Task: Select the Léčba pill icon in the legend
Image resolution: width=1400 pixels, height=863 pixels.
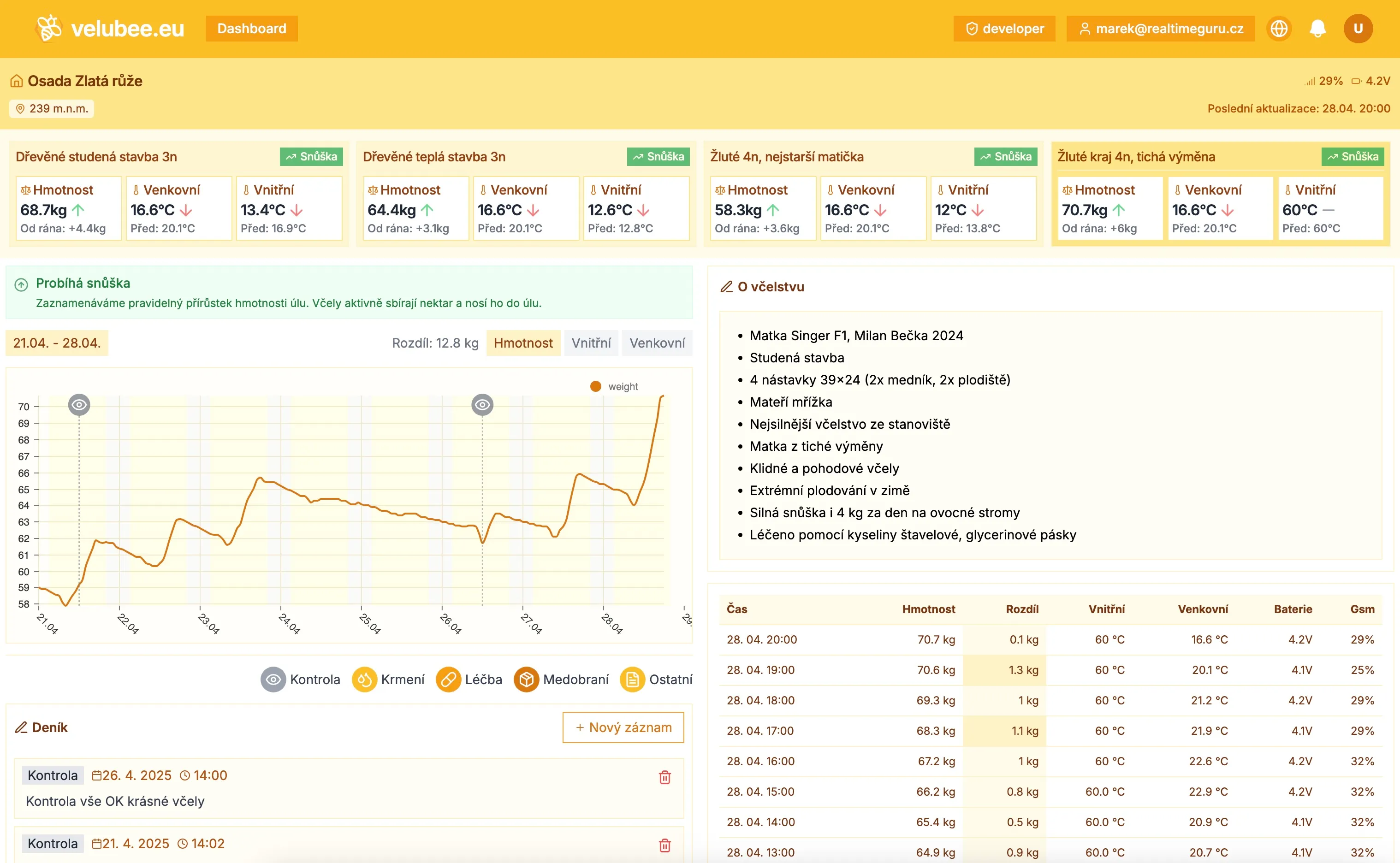Action: [449, 679]
